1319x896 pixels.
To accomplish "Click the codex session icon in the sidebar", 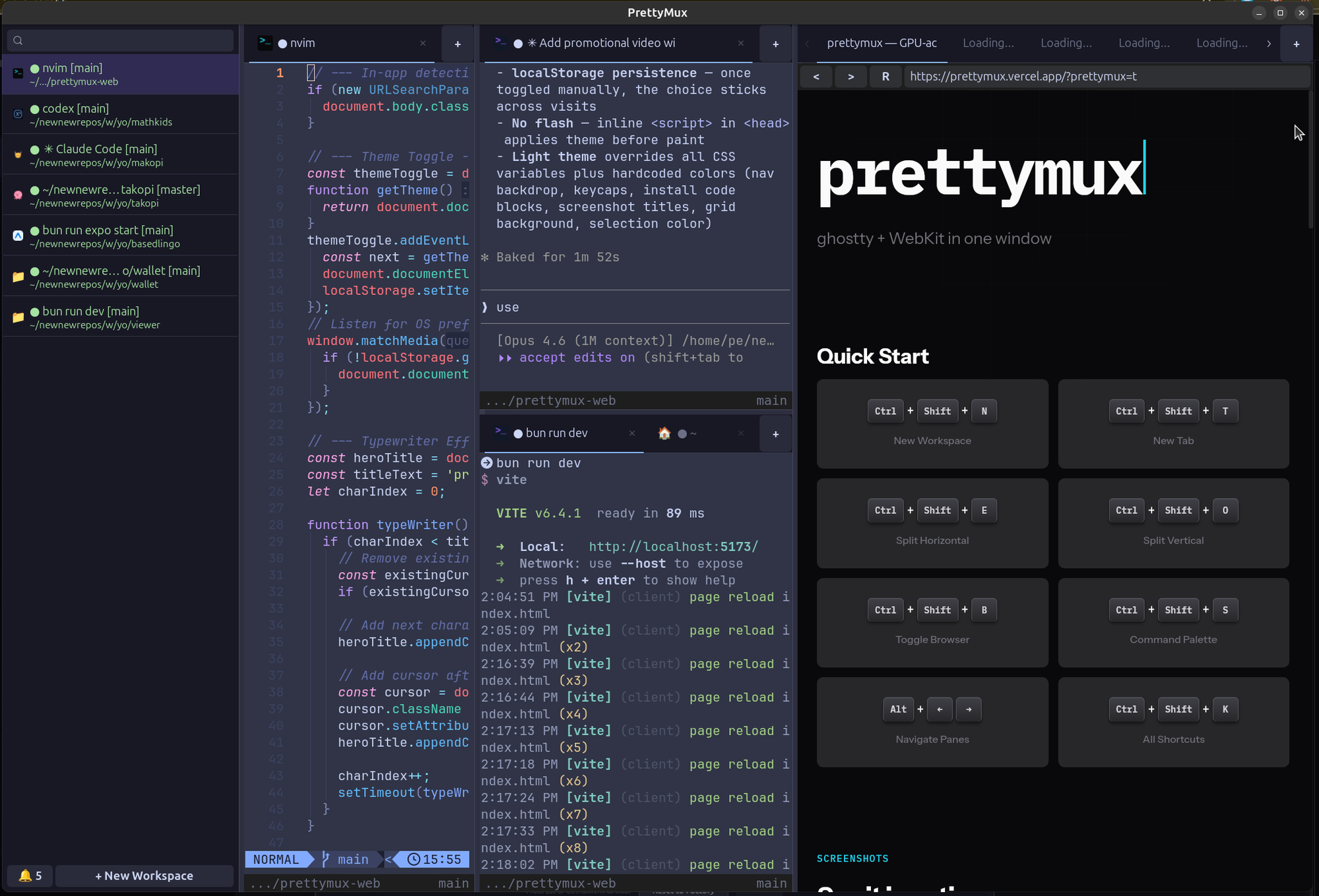I will (x=18, y=114).
